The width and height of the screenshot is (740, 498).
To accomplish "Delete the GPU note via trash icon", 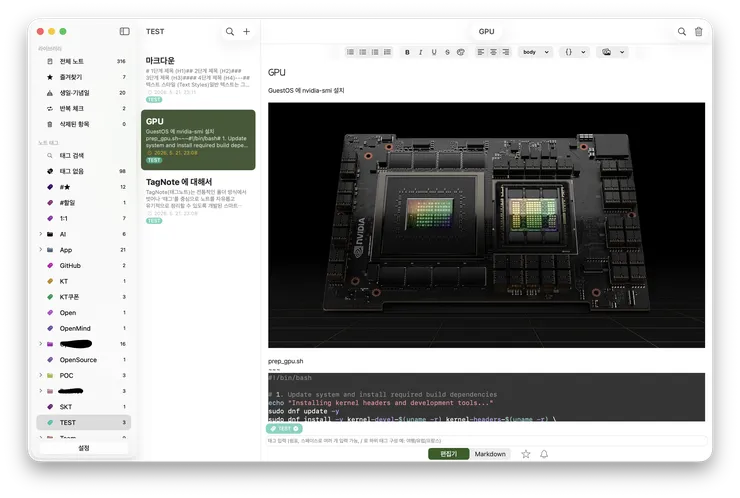I will coord(698,31).
